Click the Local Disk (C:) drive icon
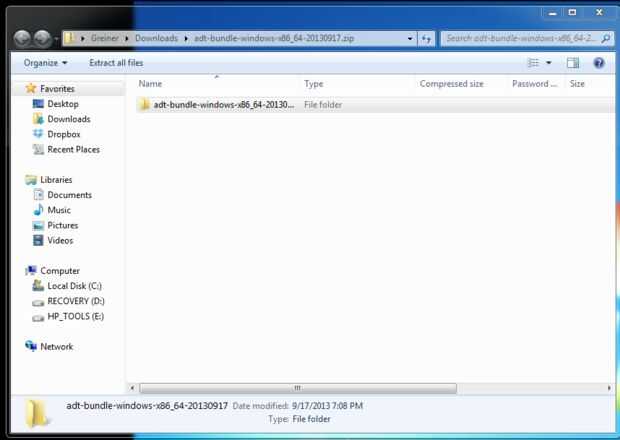Image resolution: width=620 pixels, height=440 pixels. point(38,285)
